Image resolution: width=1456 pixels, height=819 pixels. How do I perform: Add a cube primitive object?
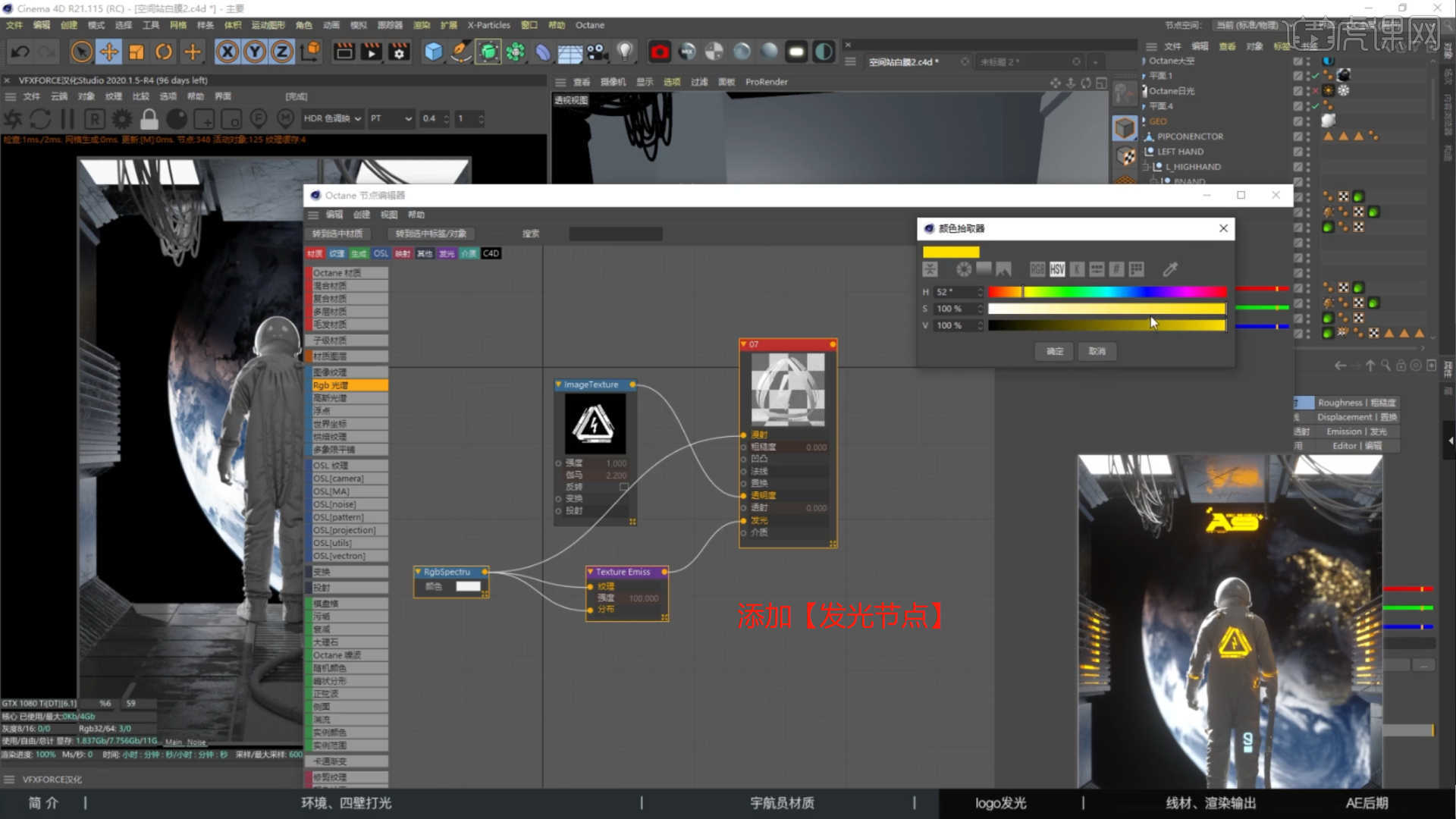coord(433,52)
